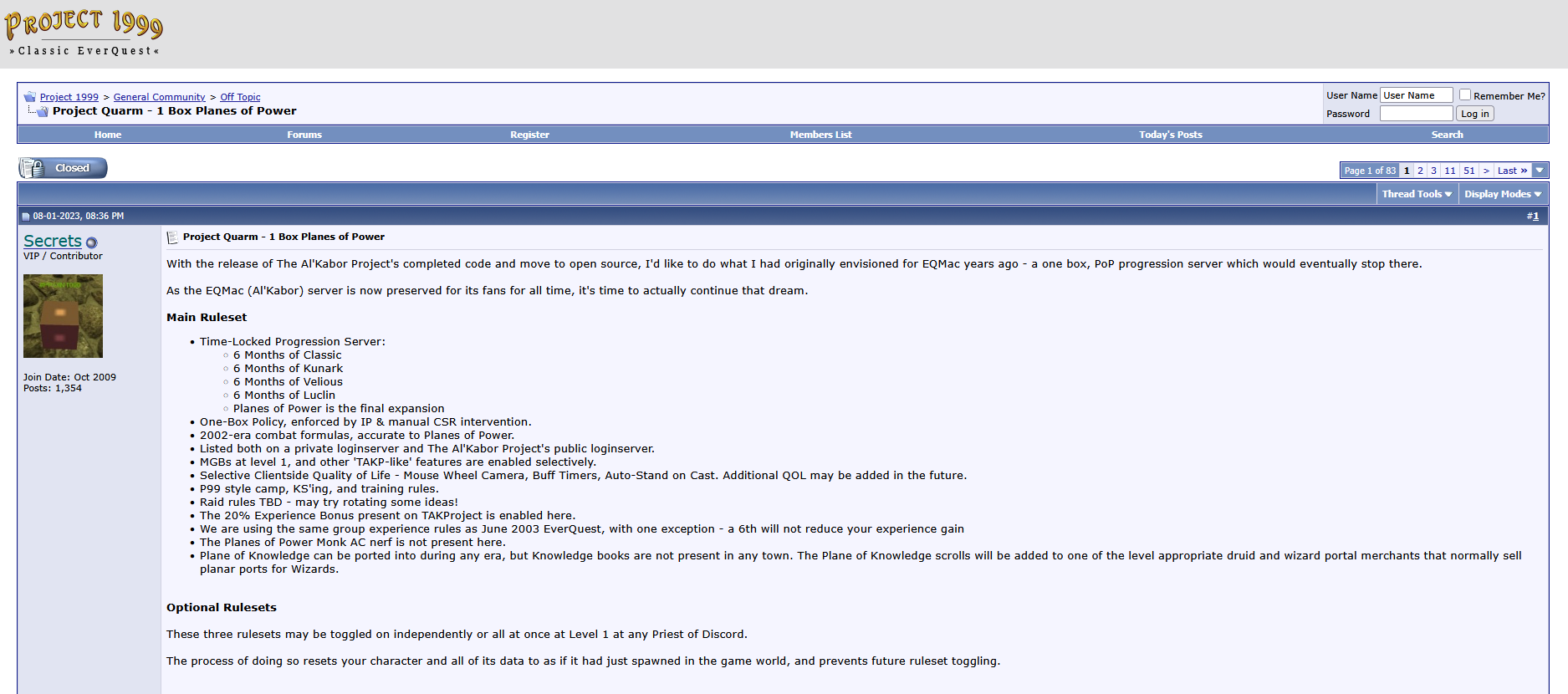Screen dimensions: 1568x694
Task: Click the Closed thread padlock button
Action: [x=64, y=168]
